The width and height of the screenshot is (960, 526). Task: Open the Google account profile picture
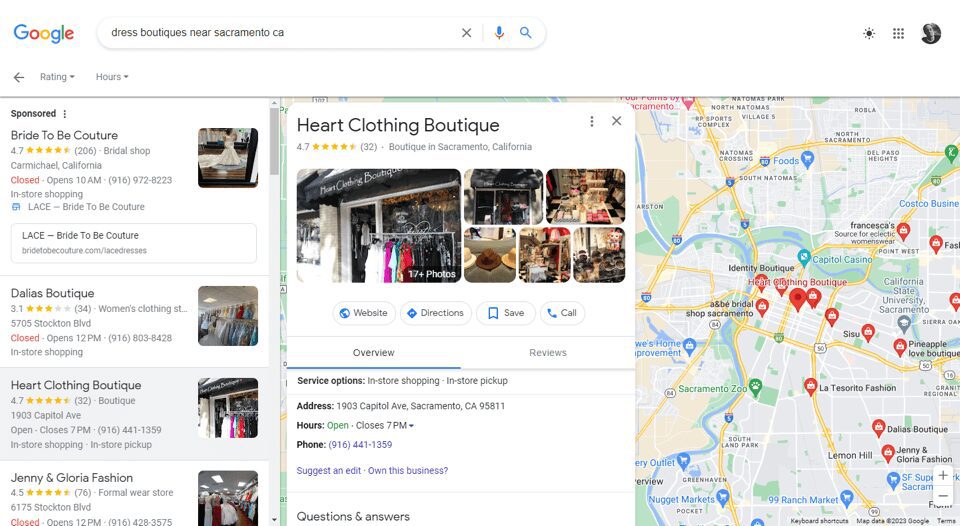931,33
